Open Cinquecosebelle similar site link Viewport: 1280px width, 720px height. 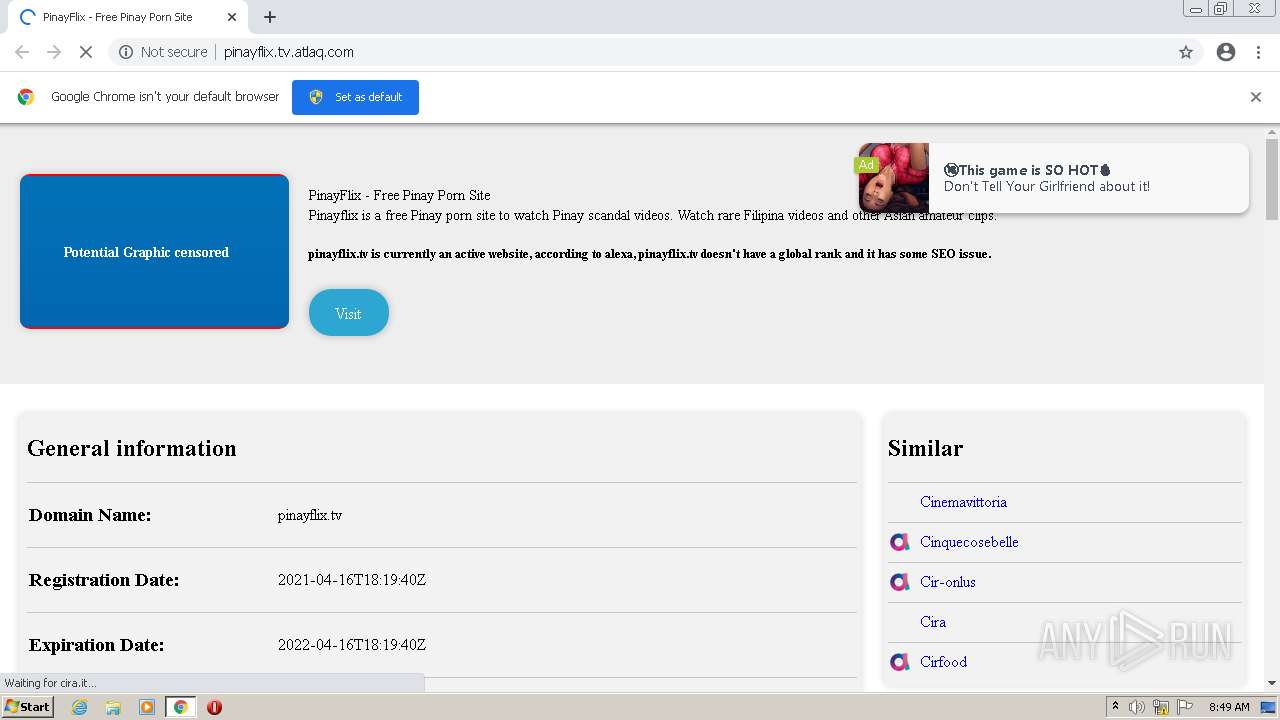pos(969,542)
